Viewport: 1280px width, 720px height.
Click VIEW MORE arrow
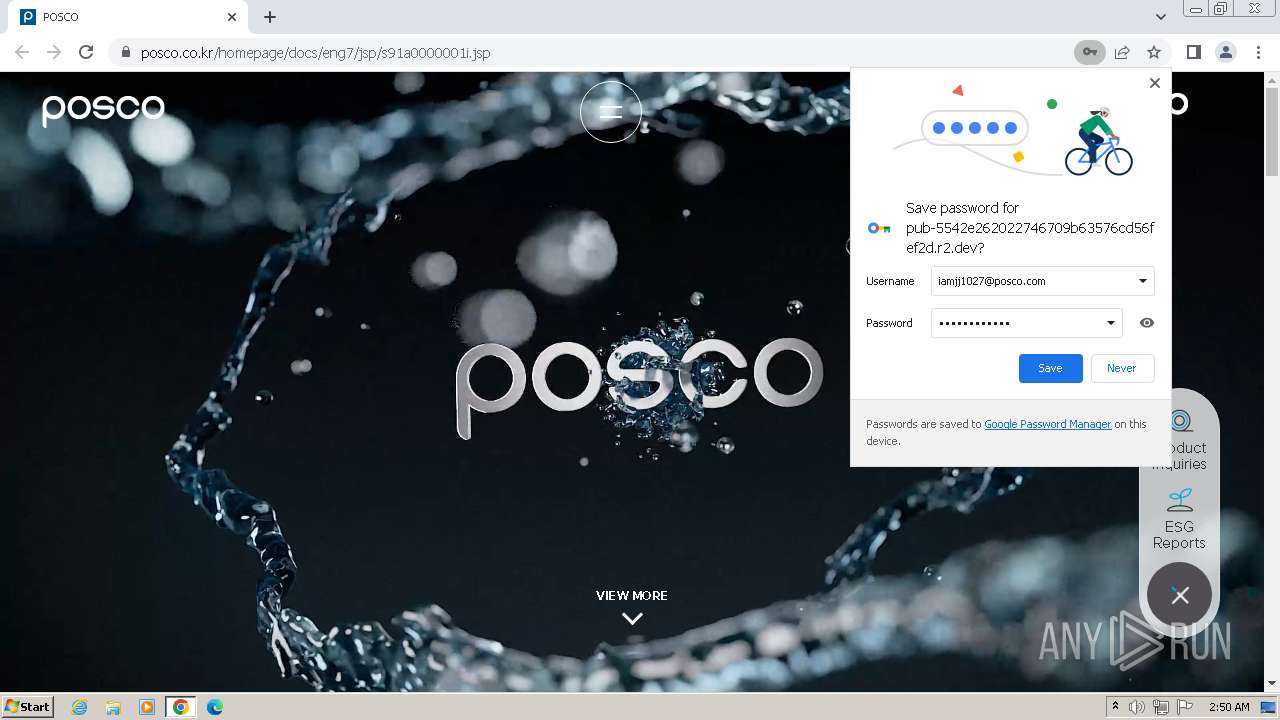pyautogui.click(x=632, y=619)
